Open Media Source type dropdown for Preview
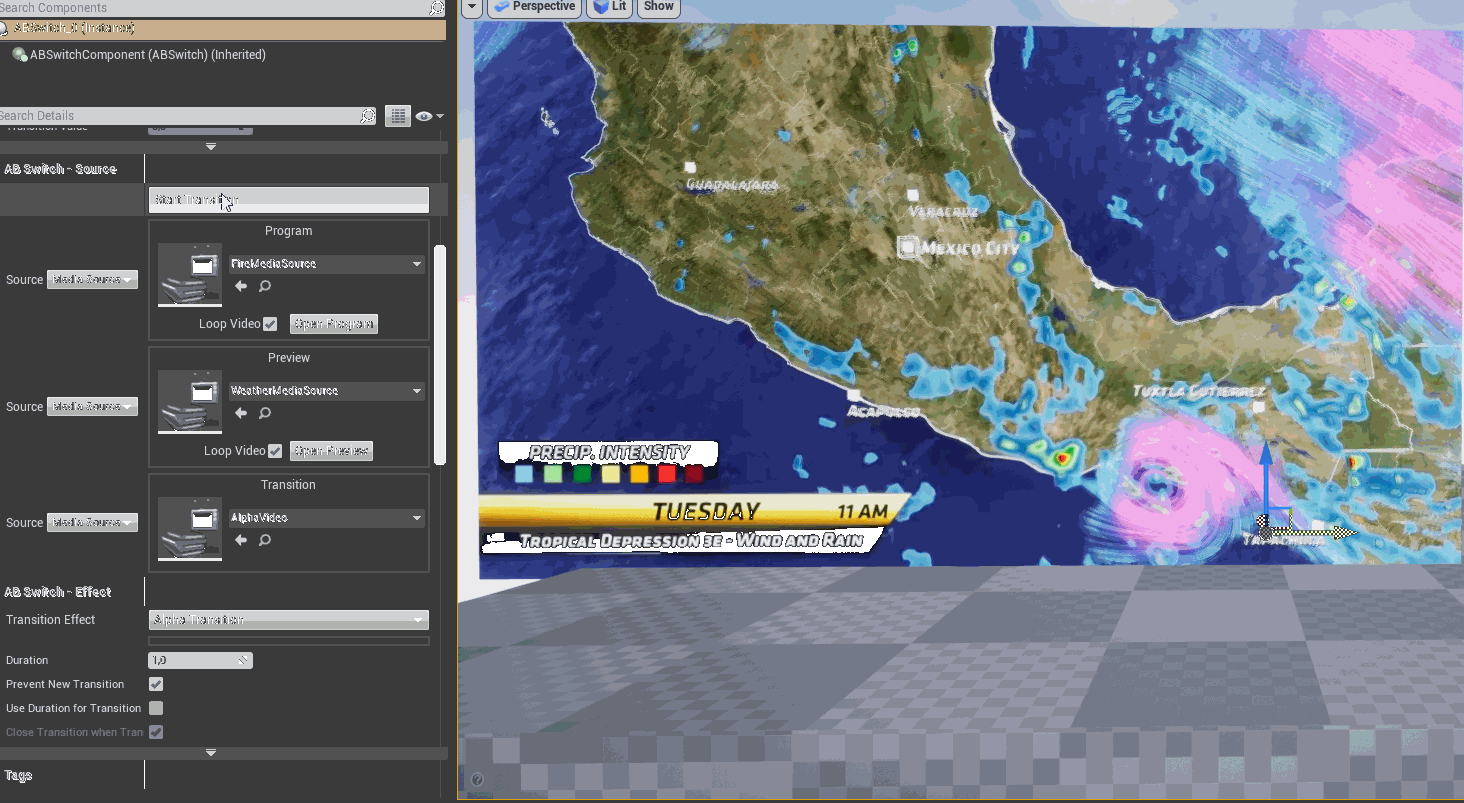 click(92, 407)
